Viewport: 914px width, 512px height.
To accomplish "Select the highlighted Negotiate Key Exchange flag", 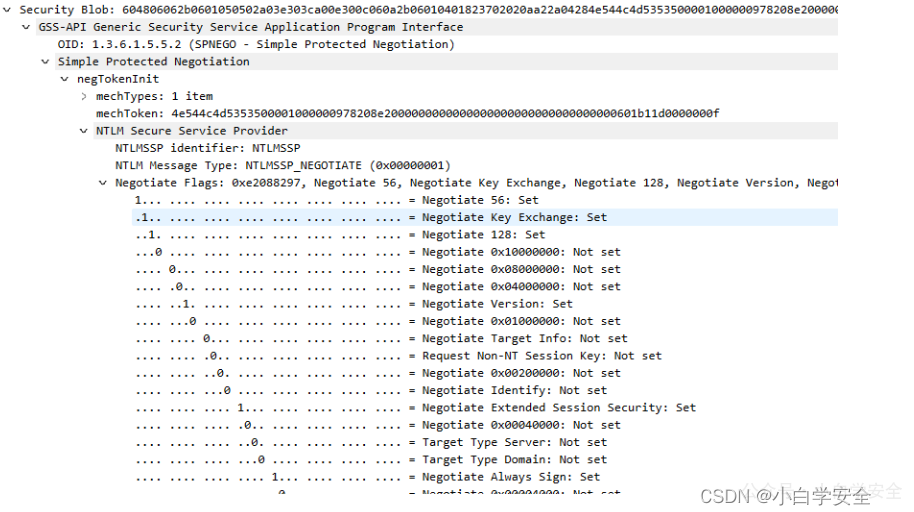I will (485, 218).
